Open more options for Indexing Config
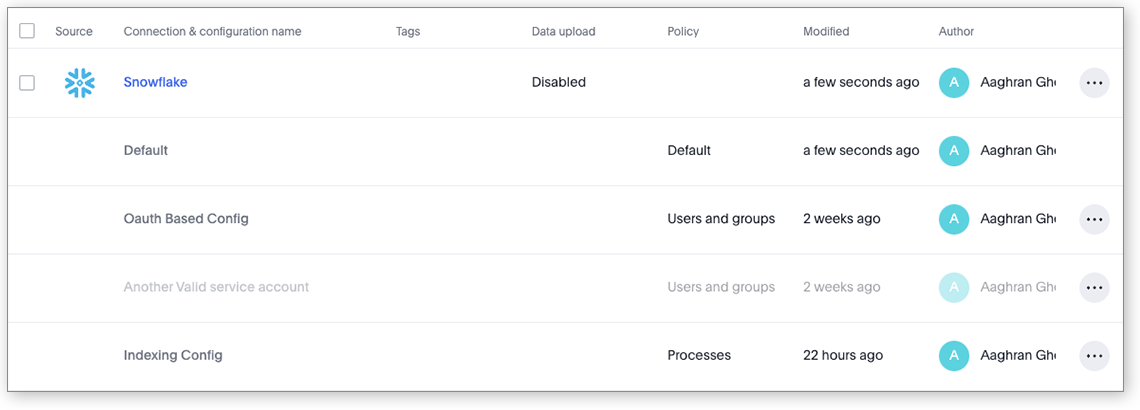The height and width of the screenshot is (410, 1140). (x=1094, y=355)
